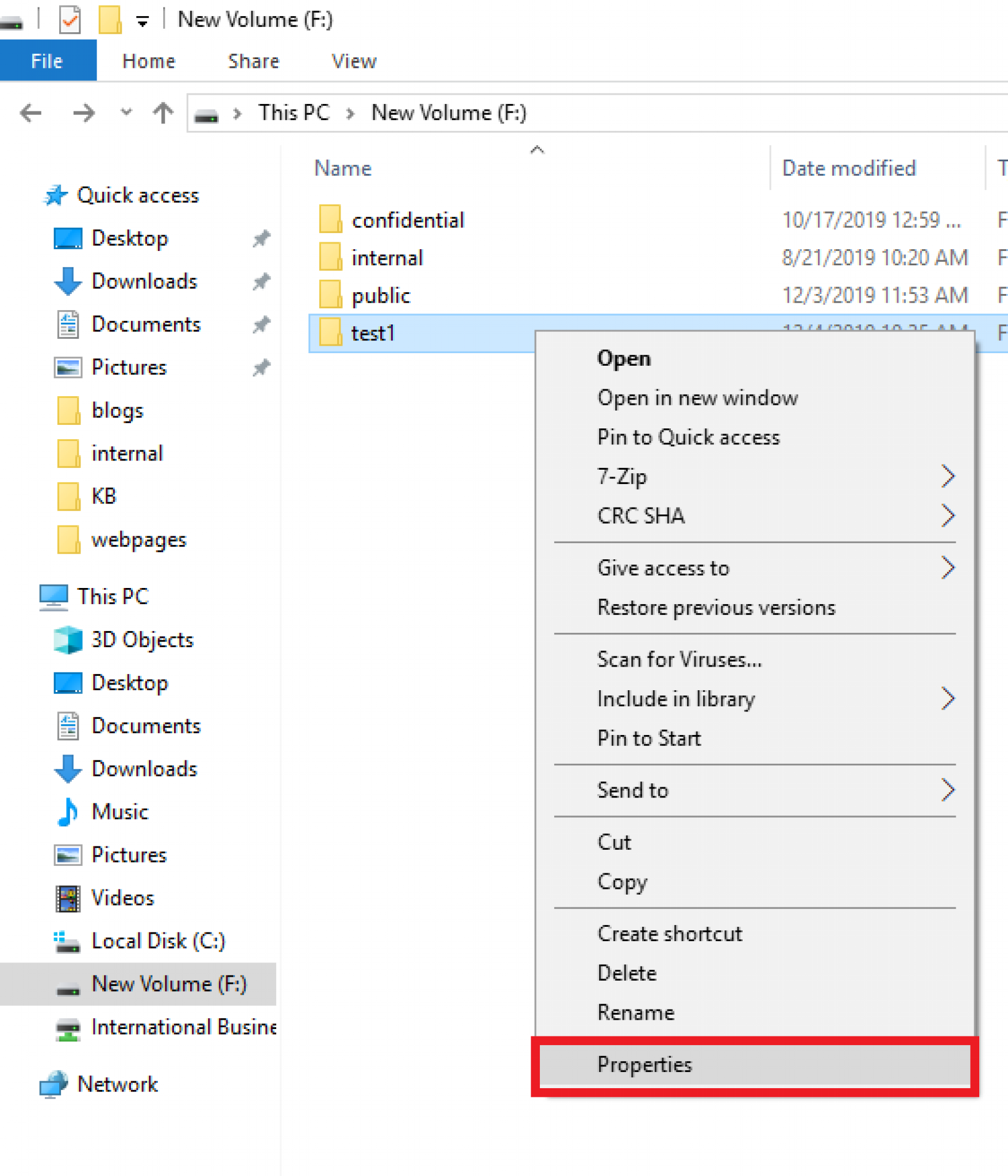Image resolution: width=1008 pixels, height=1176 pixels.
Task: Unpin Downloads from Quick access
Action: 261,281
